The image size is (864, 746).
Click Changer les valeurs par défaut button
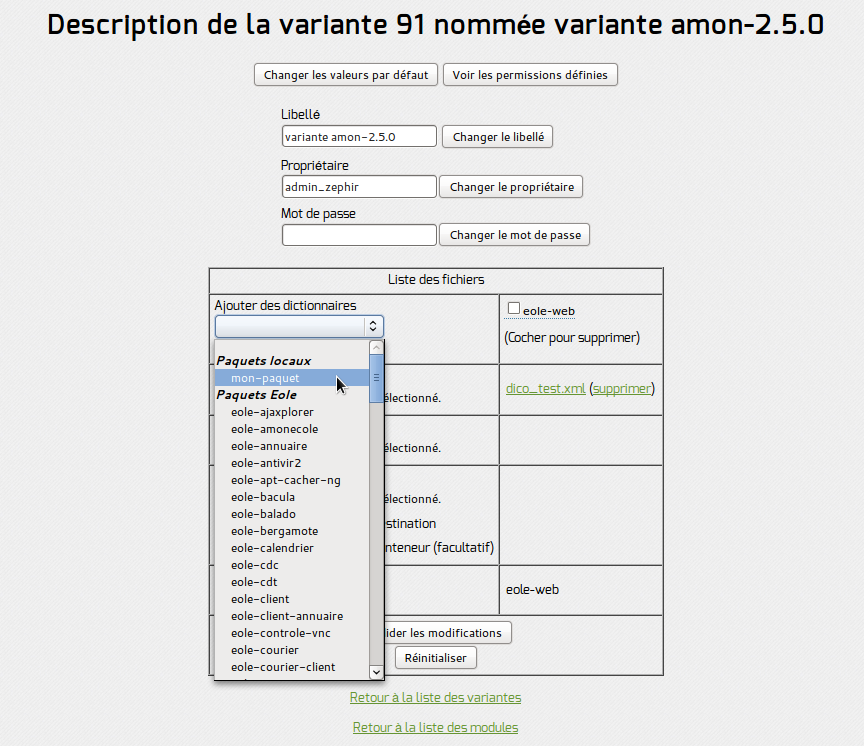coord(346,74)
